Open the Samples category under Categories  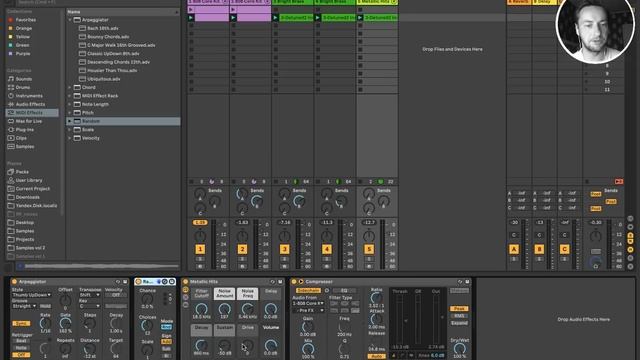click(x=25, y=147)
